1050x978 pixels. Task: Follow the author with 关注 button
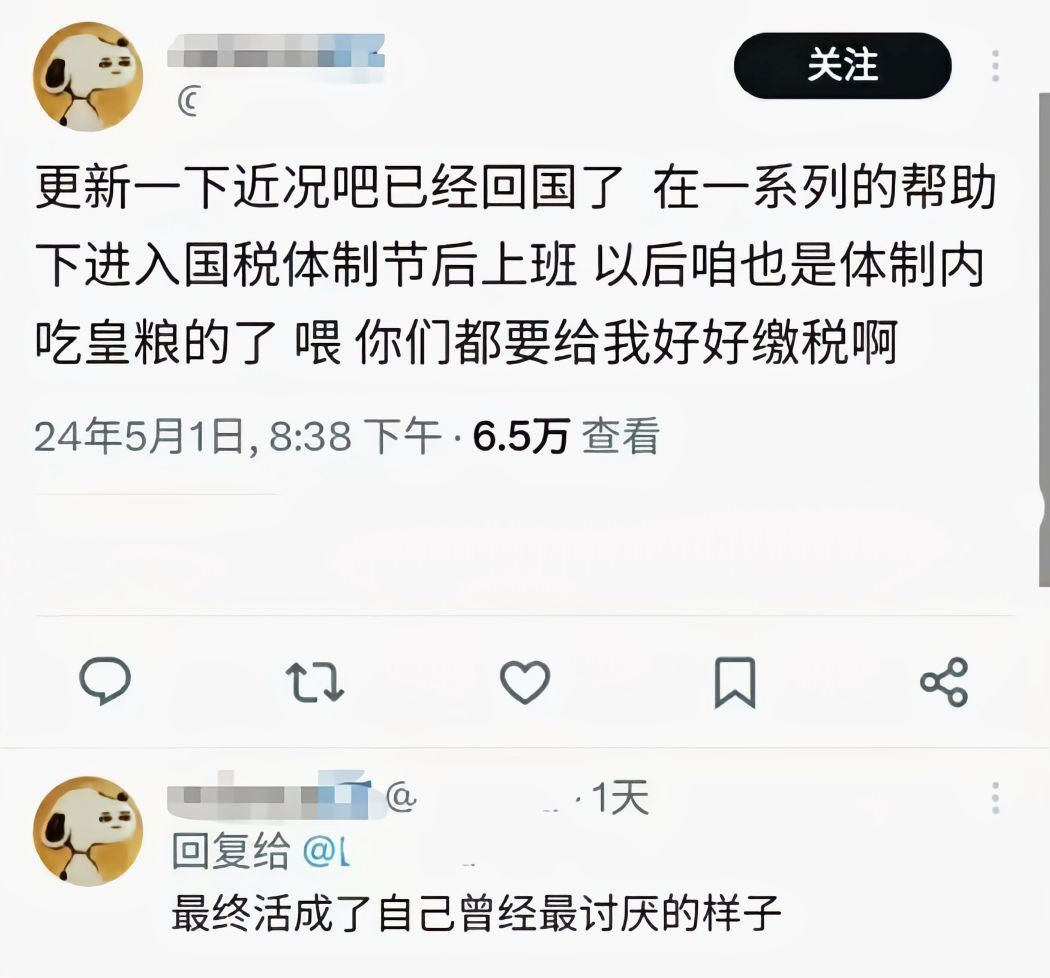pyautogui.click(x=842, y=66)
